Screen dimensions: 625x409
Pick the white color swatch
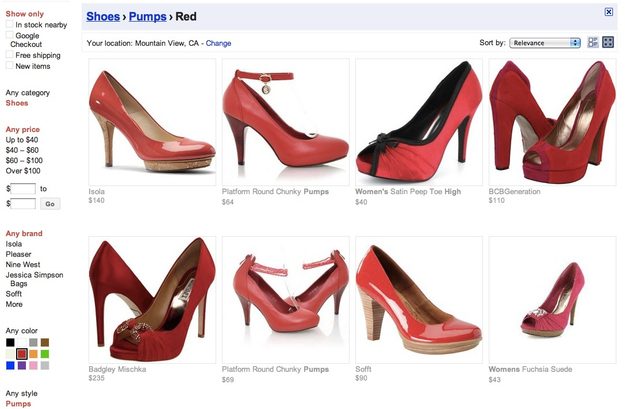point(22,342)
